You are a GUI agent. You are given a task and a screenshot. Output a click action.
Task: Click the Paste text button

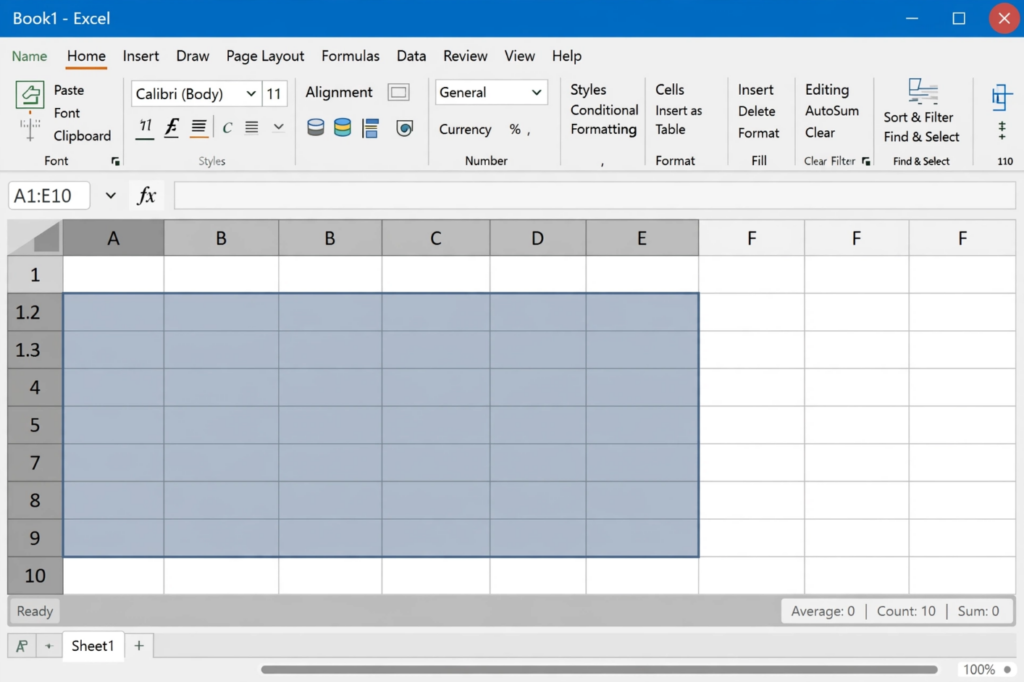pos(69,90)
